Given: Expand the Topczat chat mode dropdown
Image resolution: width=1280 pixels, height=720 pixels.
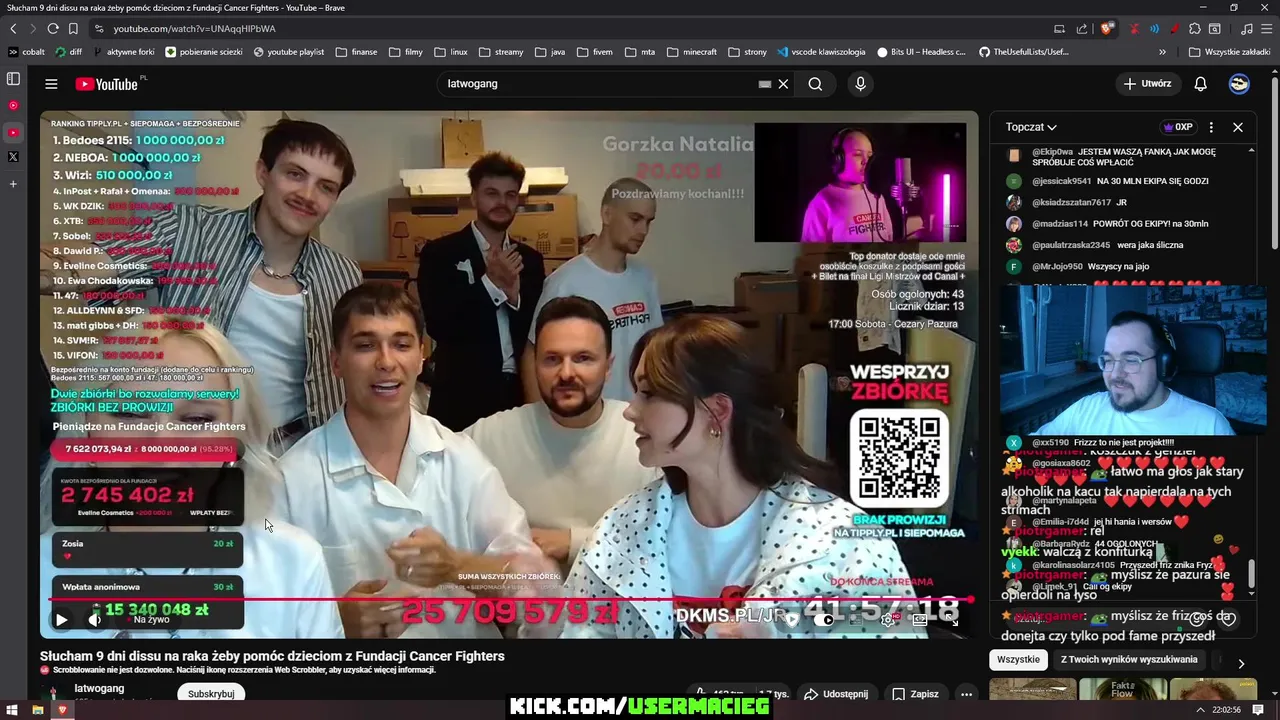Looking at the screenshot, I should pos(1031,127).
